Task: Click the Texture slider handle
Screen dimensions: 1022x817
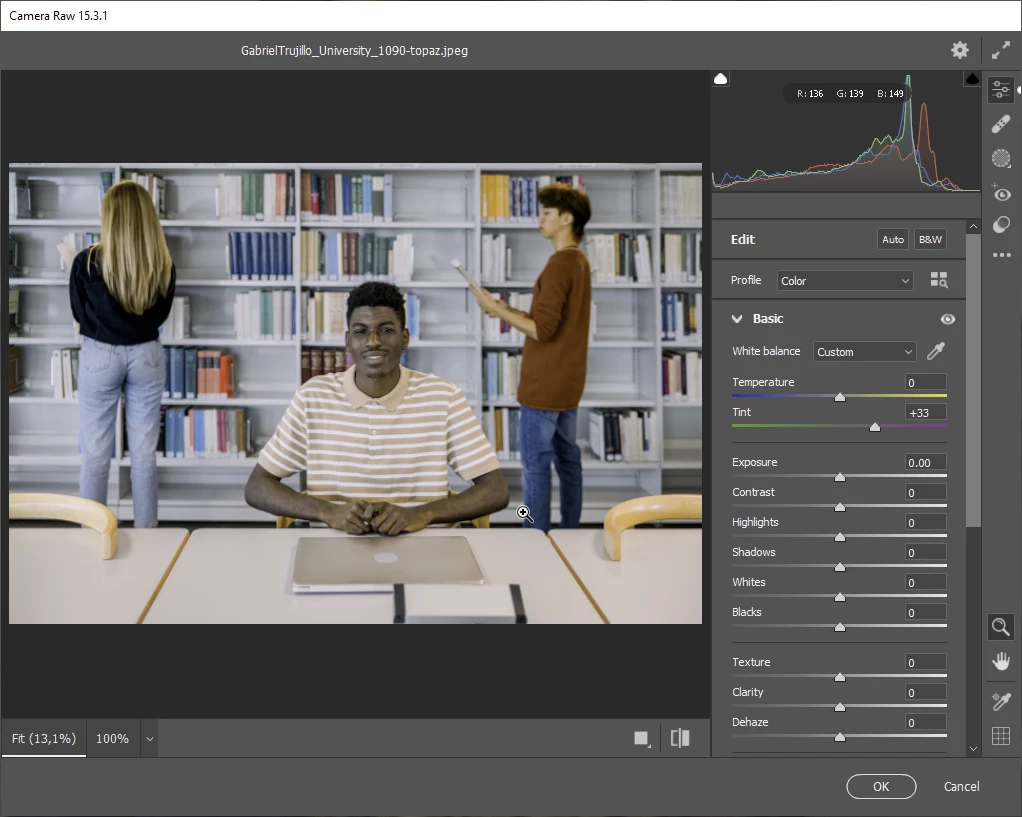Action: (x=840, y=677)
